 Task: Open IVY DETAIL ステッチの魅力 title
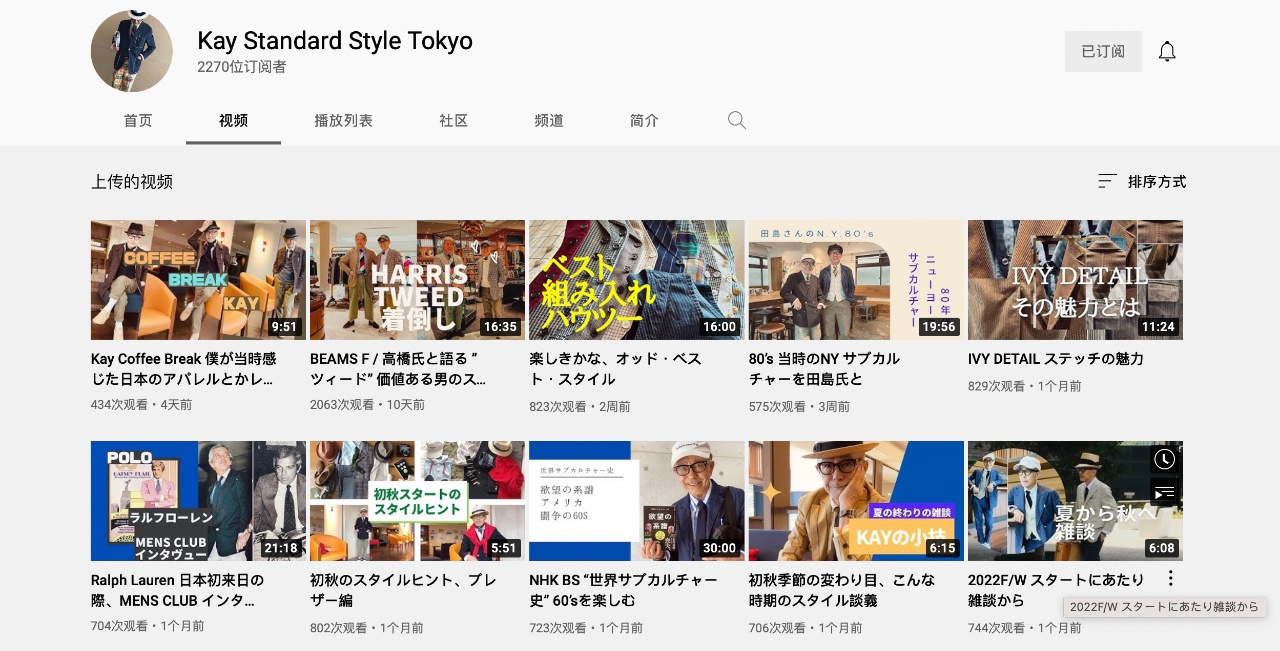[x=1056, y=359]
